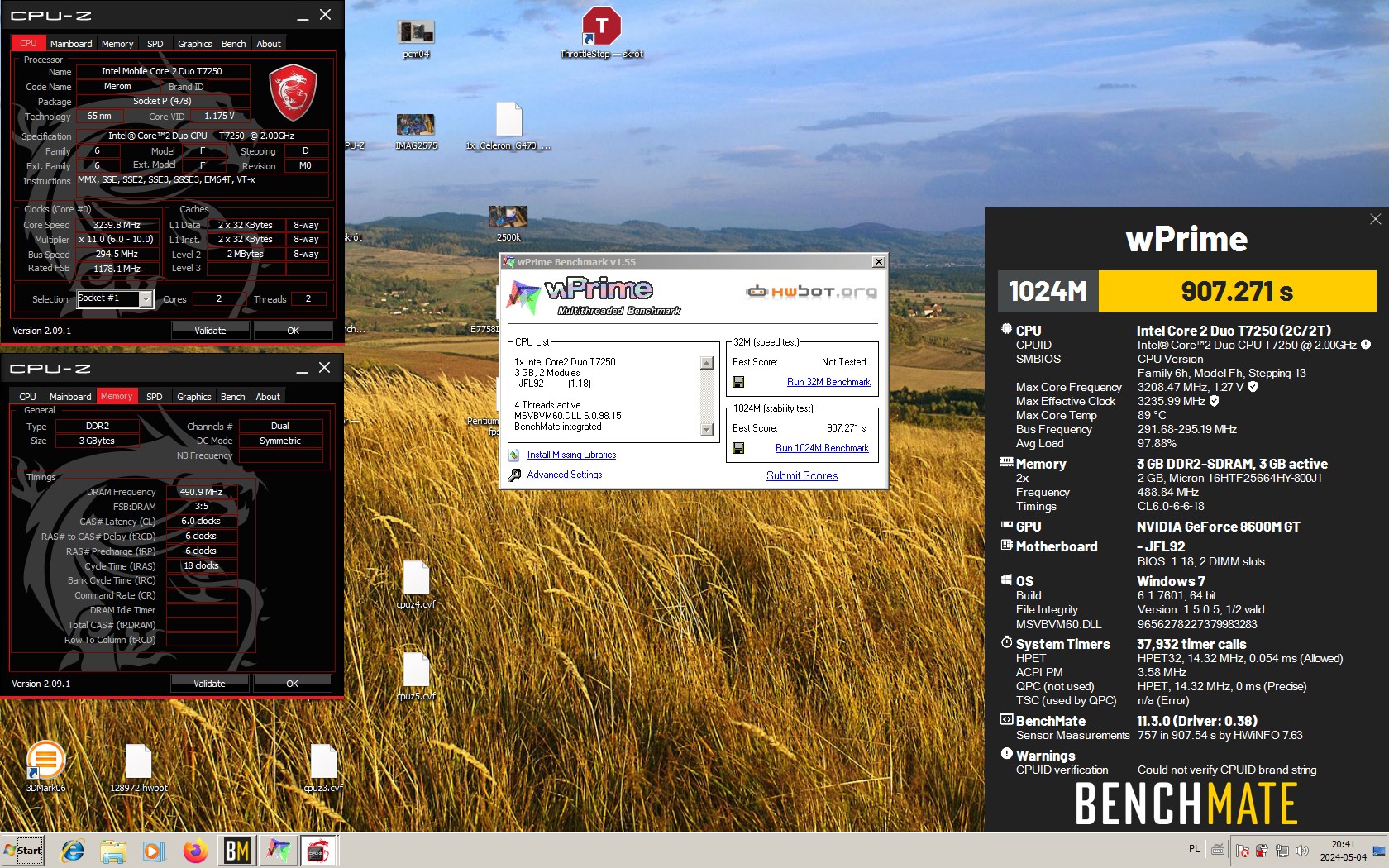Click the save icon under 1024M Best Score
The image size is (1389, 868).
click(x=738, y=448)
